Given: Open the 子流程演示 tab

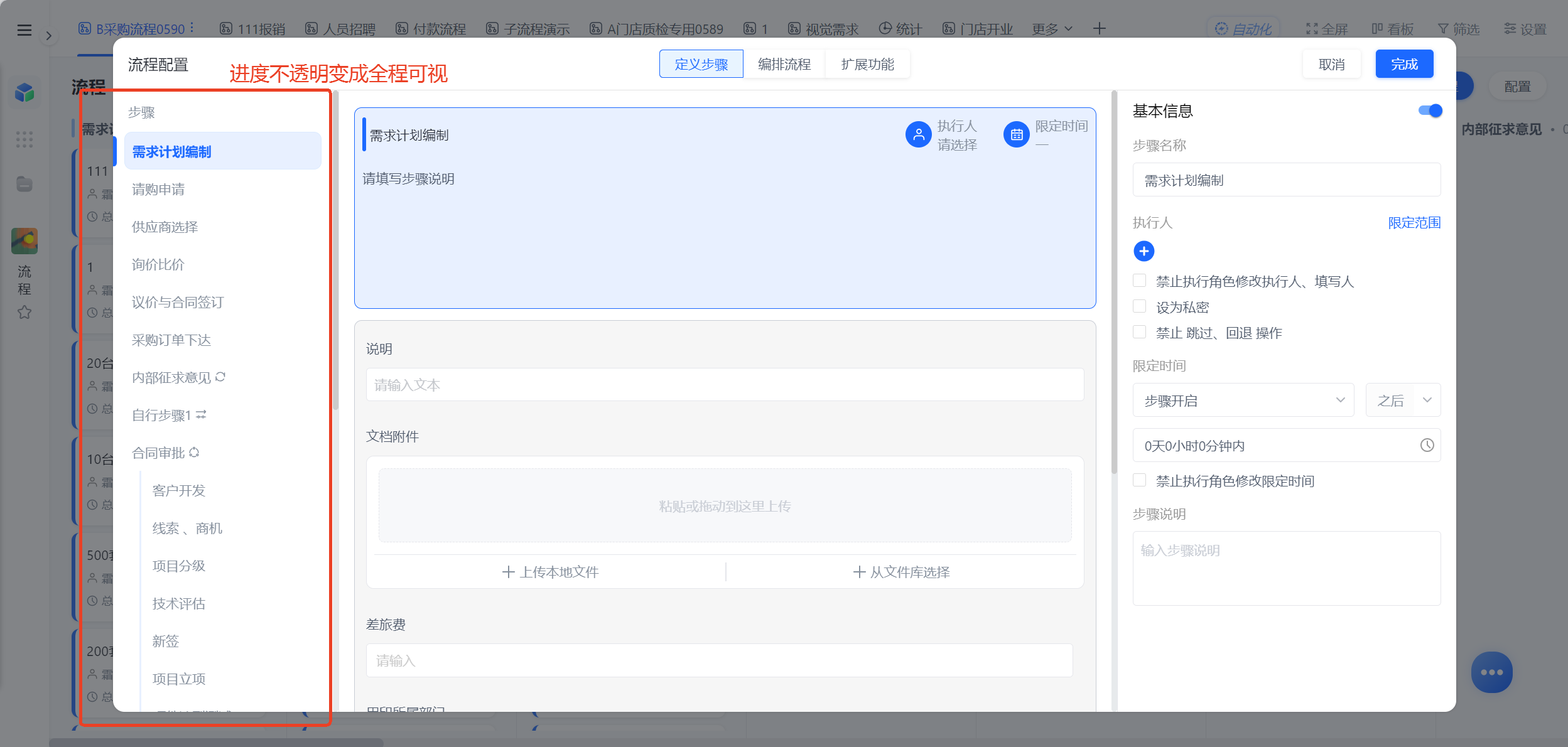Looking at the screenshot, I should (x=527, y=29).
